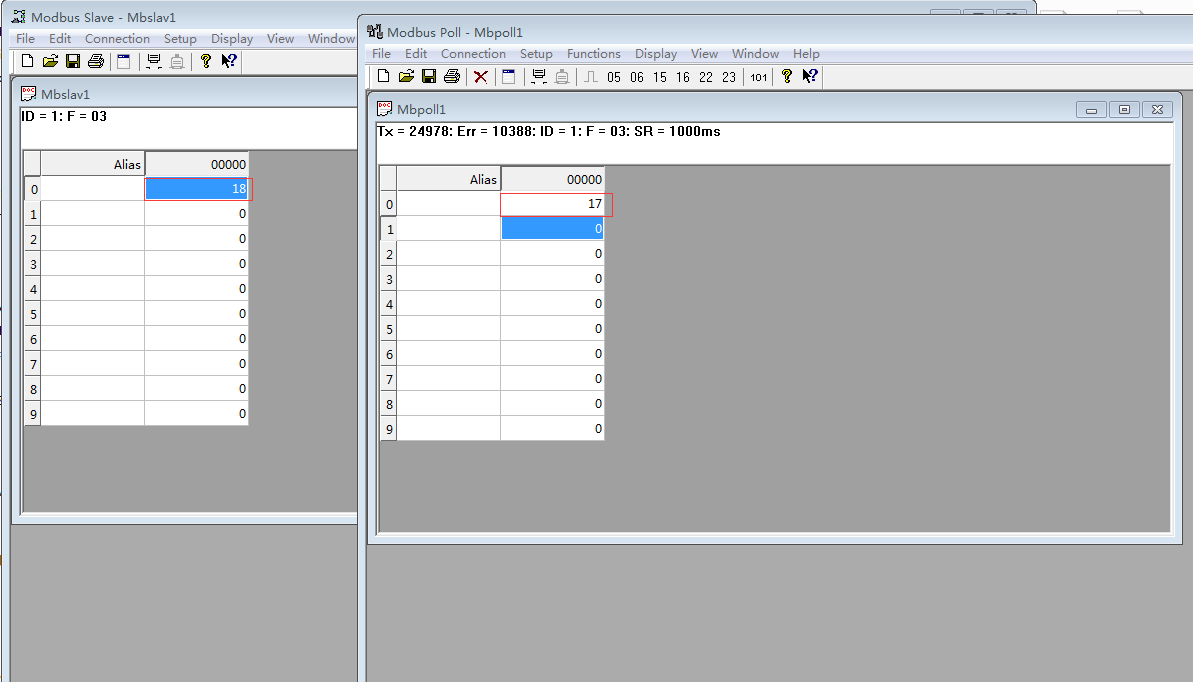1193x682 pixels.
Task: Click window setup icon in Modbus Poll toolbar
Action: (x=508, y=76)
